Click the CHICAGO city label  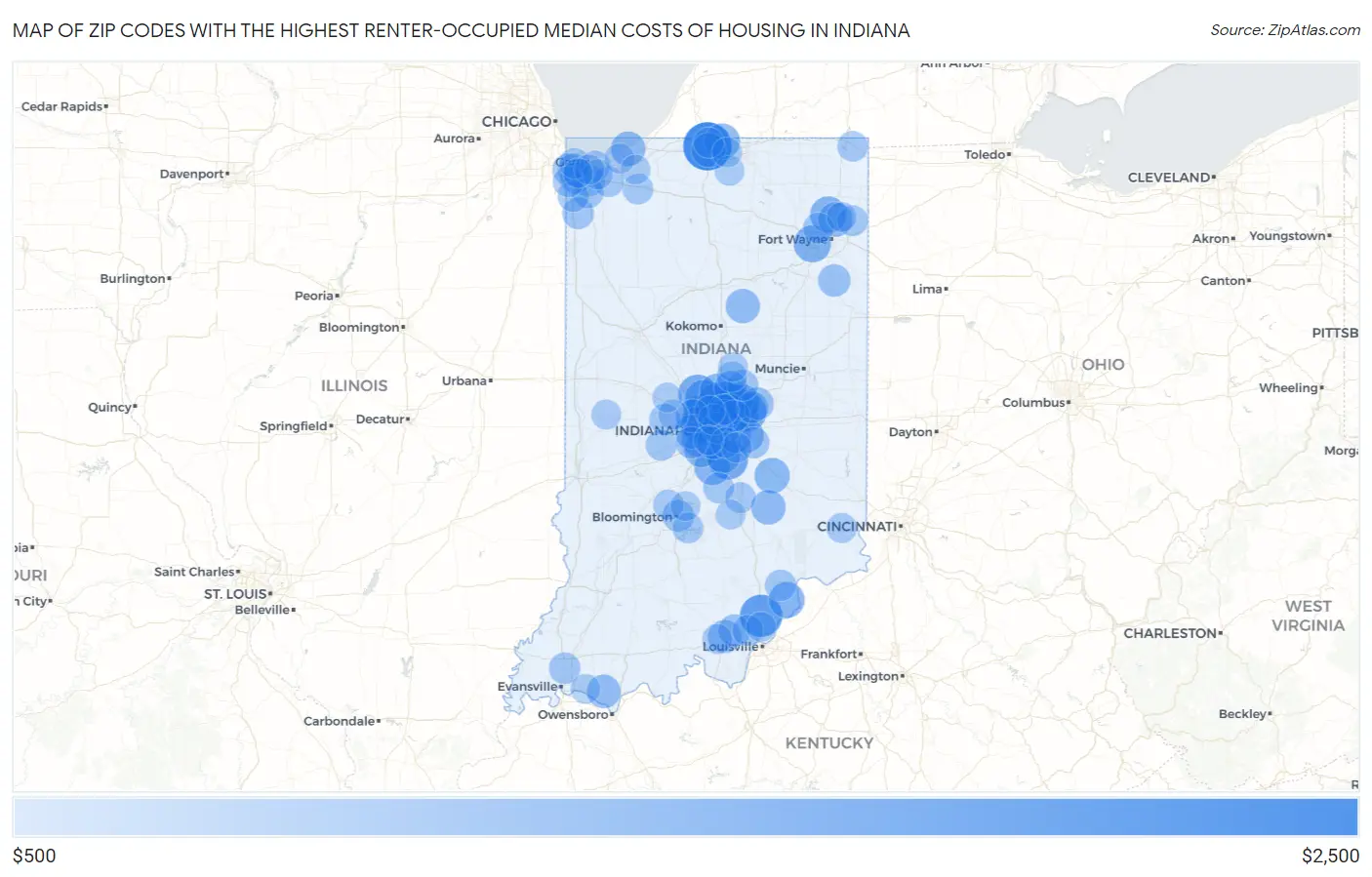pyautogui.click(x=517, y=122)
